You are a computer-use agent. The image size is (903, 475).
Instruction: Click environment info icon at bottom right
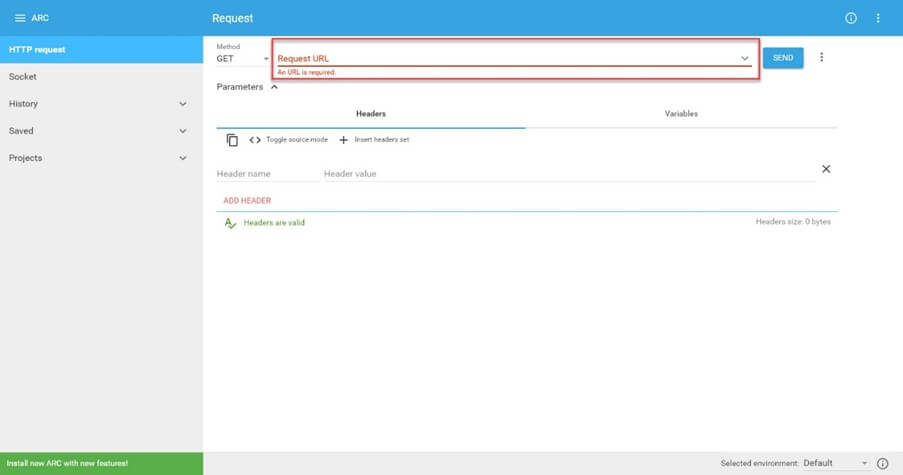882,464
